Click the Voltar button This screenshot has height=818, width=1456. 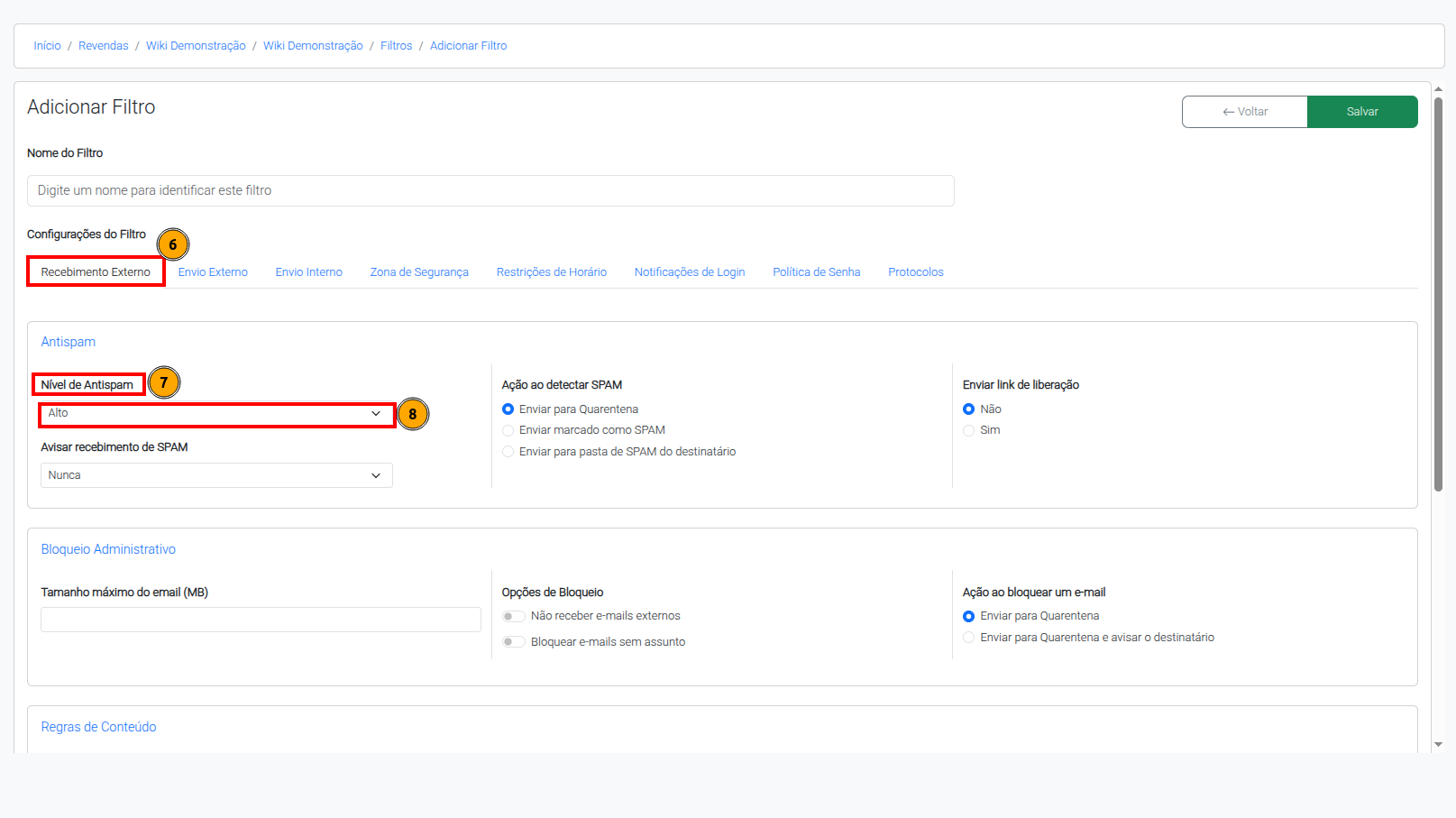coord(1245,112)
